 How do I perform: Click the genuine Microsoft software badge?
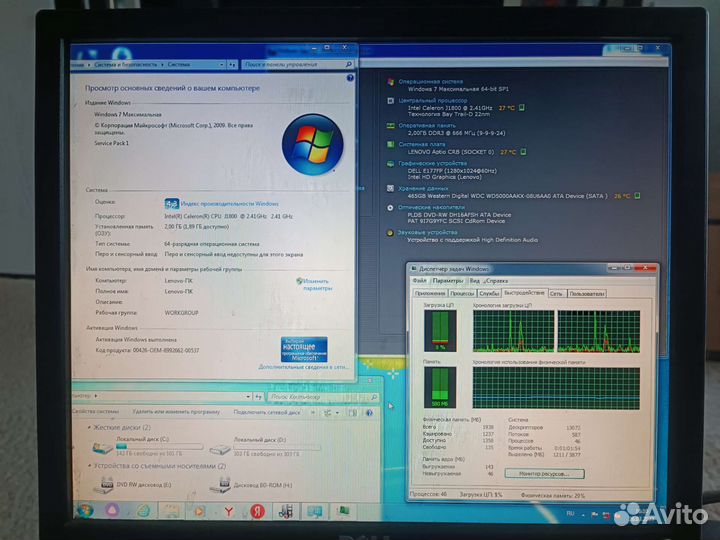pos(304,349)
